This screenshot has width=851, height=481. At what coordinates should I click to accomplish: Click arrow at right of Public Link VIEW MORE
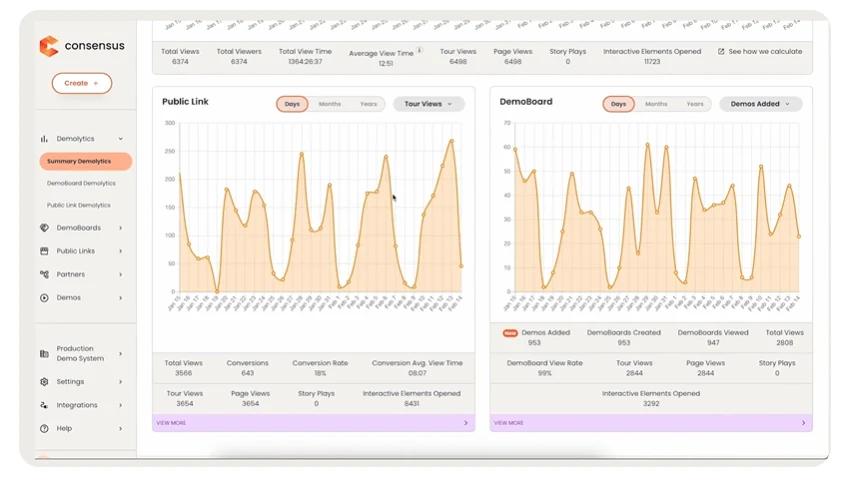click(x=466, y=423)
